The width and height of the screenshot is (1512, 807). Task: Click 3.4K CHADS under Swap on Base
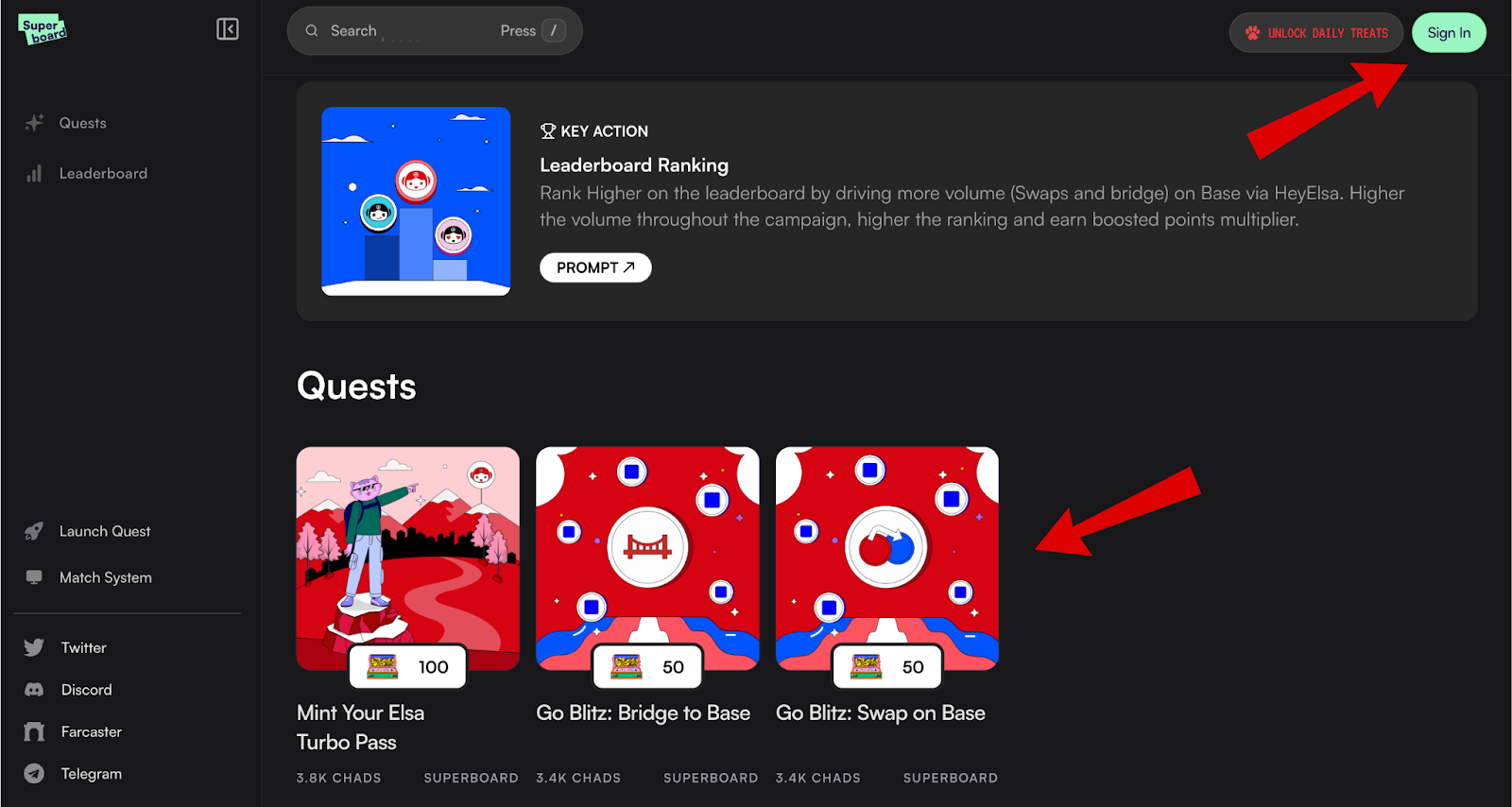[x=818, y=778]
